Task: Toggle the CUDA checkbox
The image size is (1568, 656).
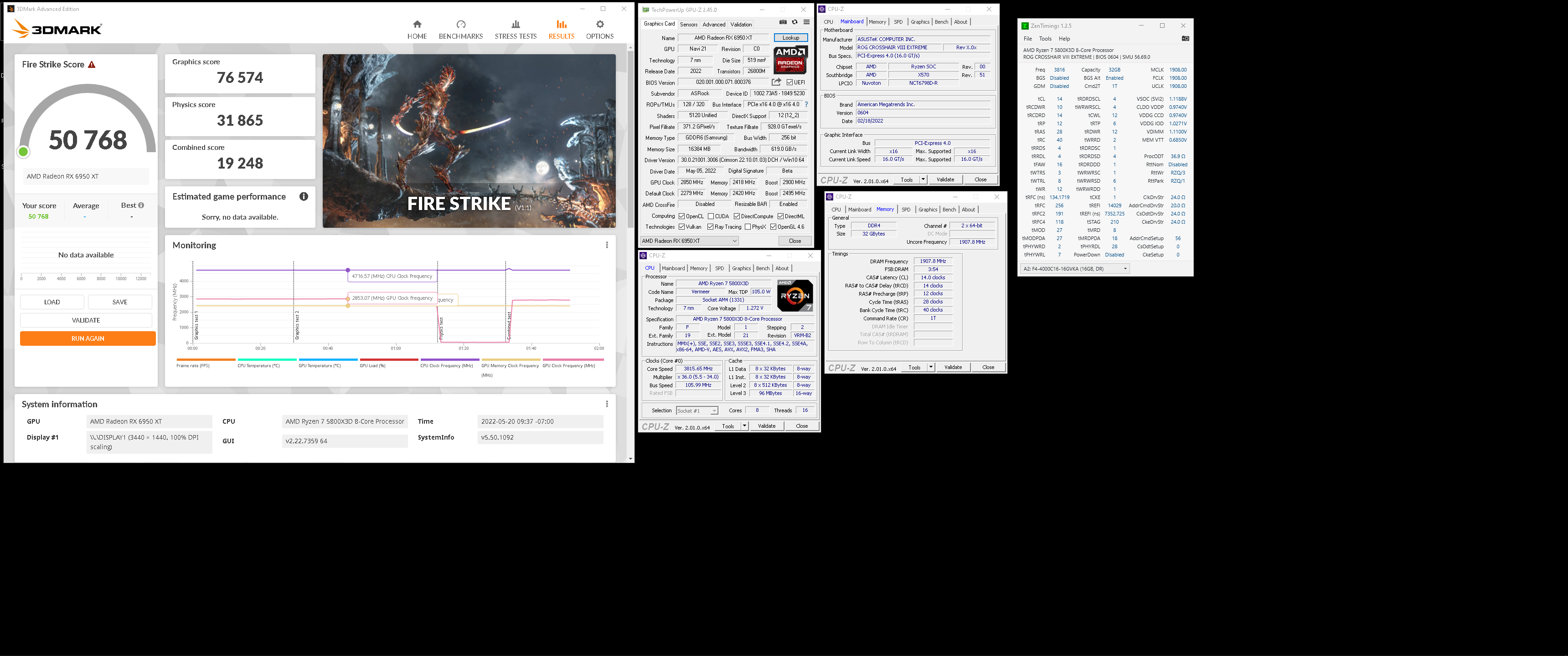Action: point(711,216)
